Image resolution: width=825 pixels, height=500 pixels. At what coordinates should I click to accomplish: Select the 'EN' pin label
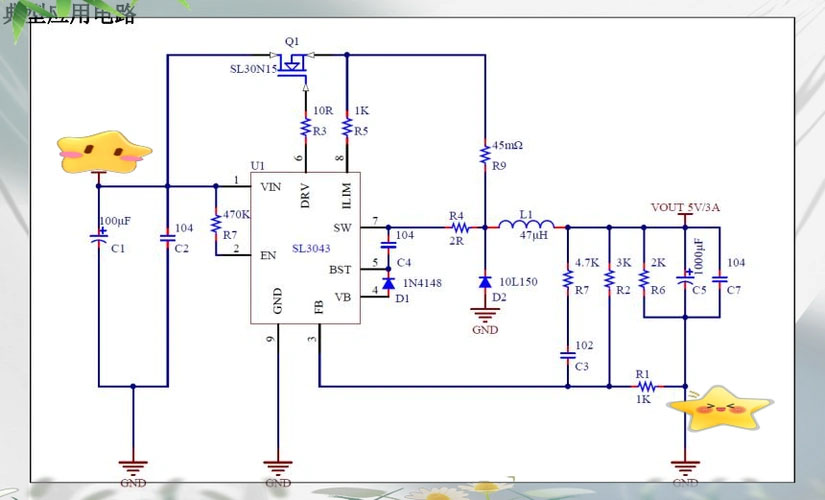point(268,255)
